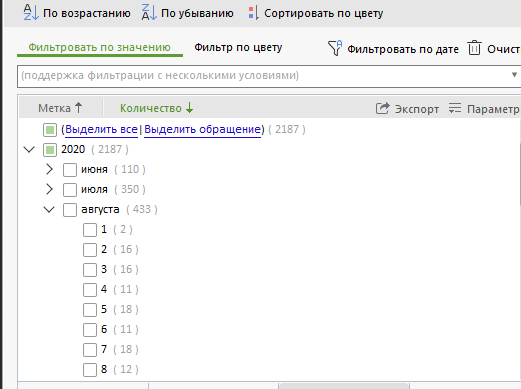Open Фильтровать по дате
Screen dimensions: 521x389
(x=403, y=49)
